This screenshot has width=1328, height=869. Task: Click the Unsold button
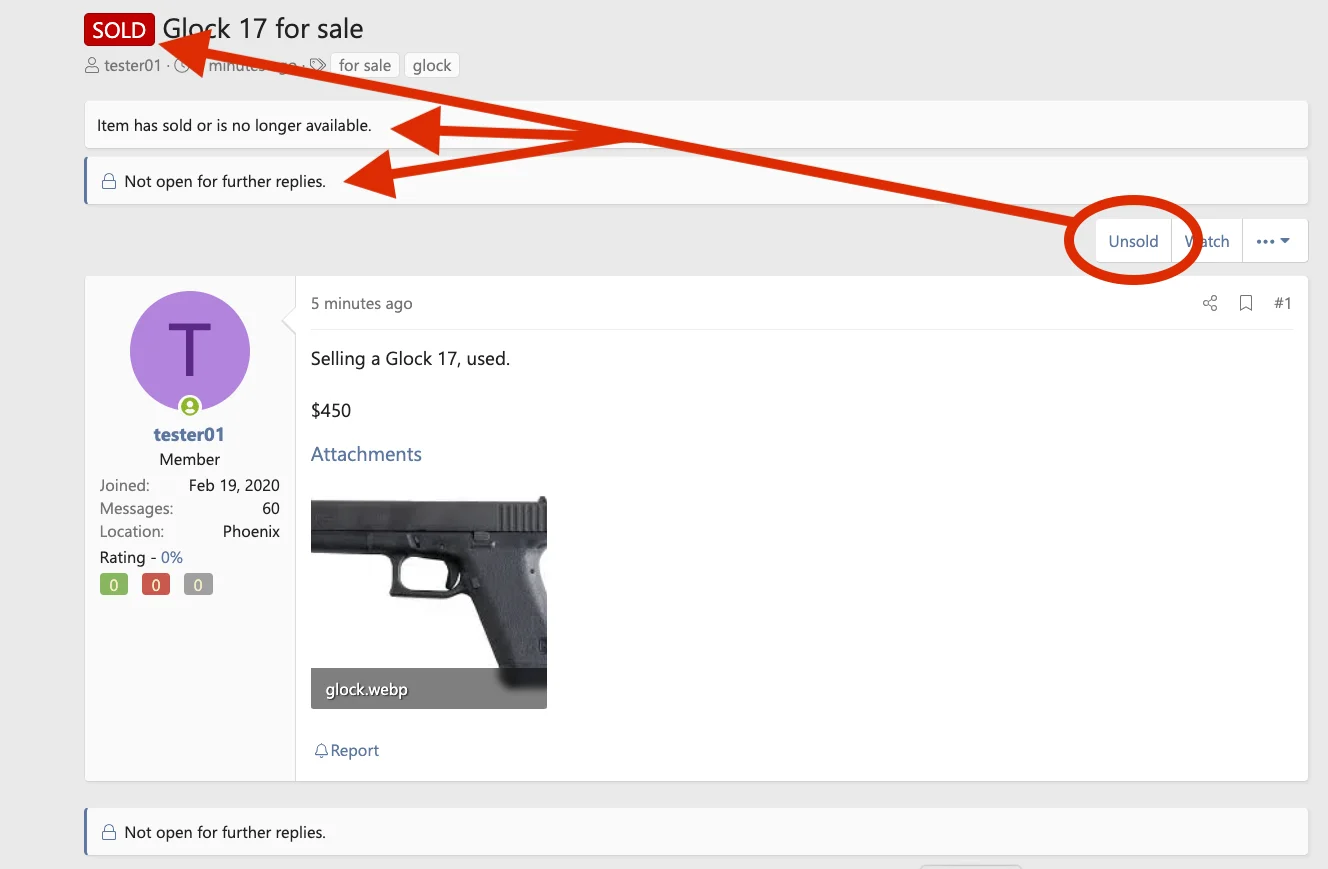click(x=1133, y=241)
